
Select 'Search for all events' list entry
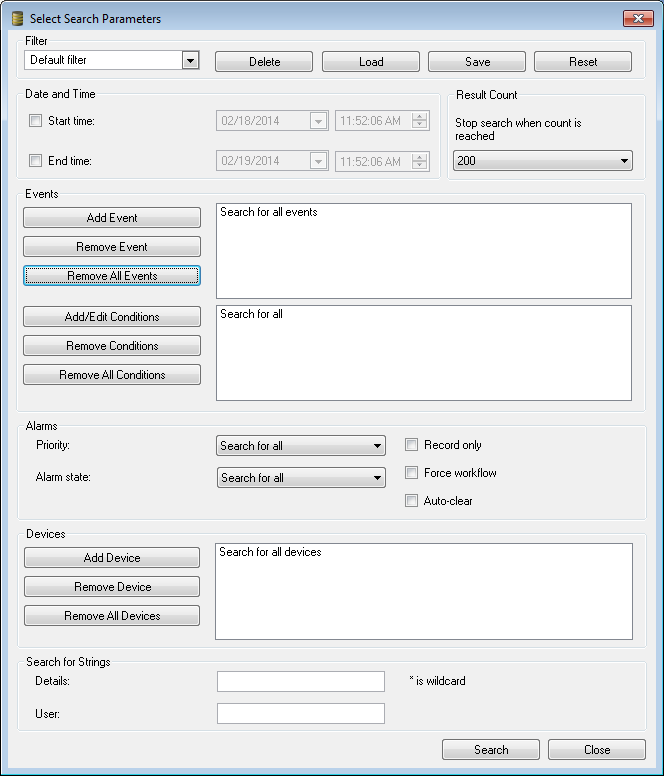tap(269, 212)
